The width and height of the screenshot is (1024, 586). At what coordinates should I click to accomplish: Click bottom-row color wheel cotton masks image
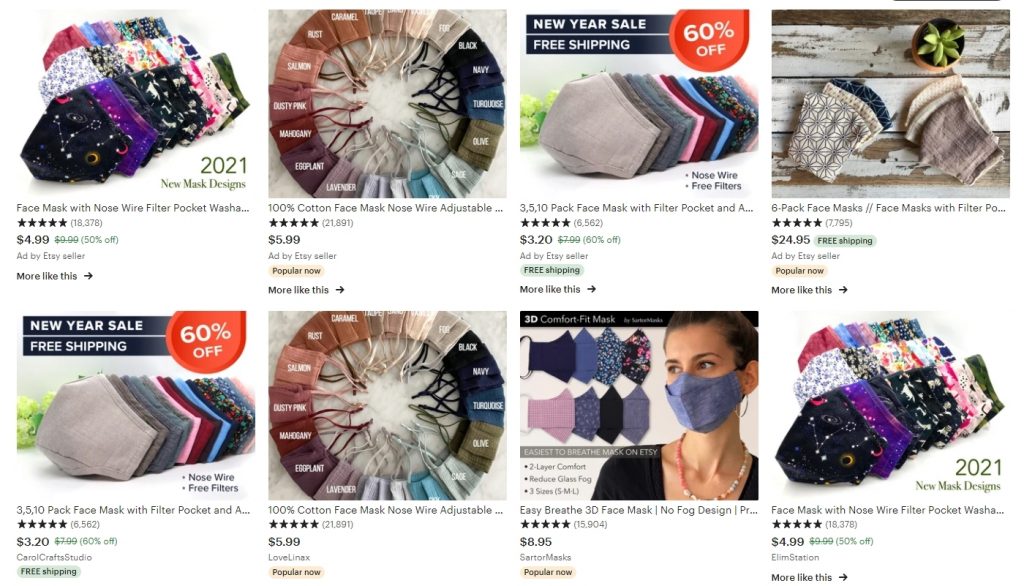[x=387, y=405]
